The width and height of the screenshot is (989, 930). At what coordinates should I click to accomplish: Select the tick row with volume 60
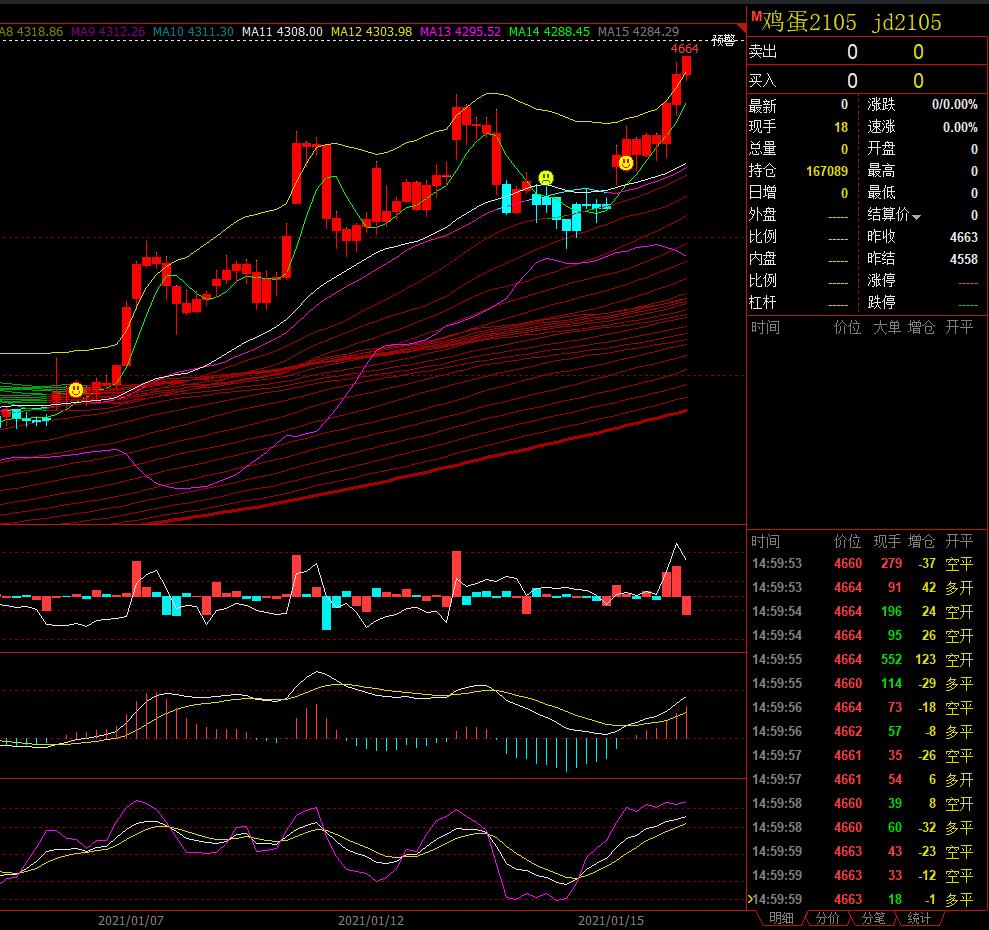click(x=865, y=827)
